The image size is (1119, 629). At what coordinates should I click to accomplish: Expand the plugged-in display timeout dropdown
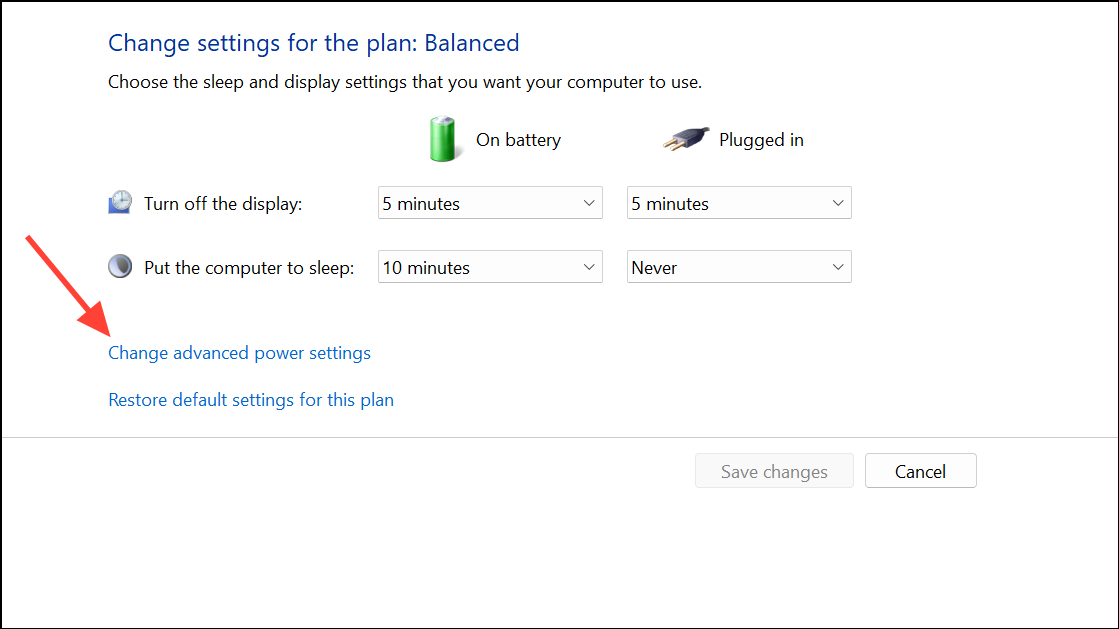tap(739, 203)
